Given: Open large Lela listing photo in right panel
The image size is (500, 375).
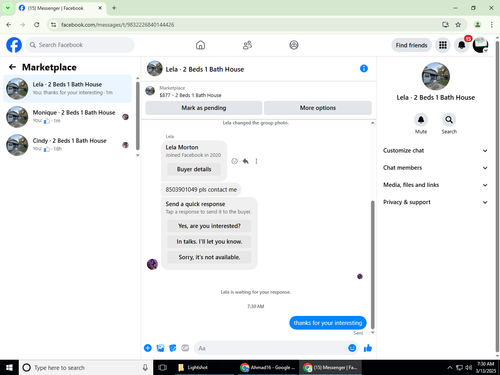Looking at the screenshot, I should pyautogui.click(x=435, y=76).
